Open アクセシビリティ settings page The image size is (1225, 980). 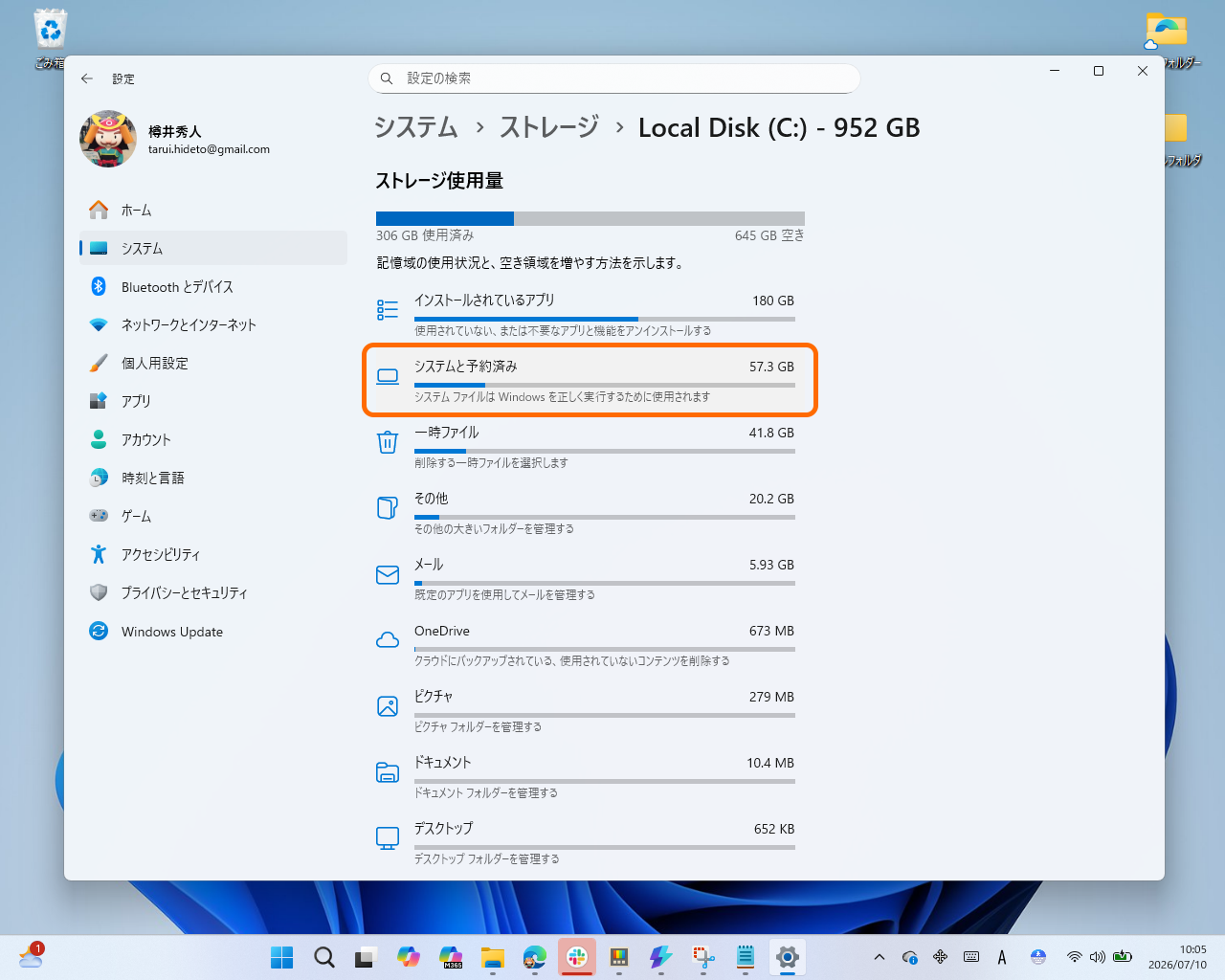pyautogui.click(x=213, y=554)
